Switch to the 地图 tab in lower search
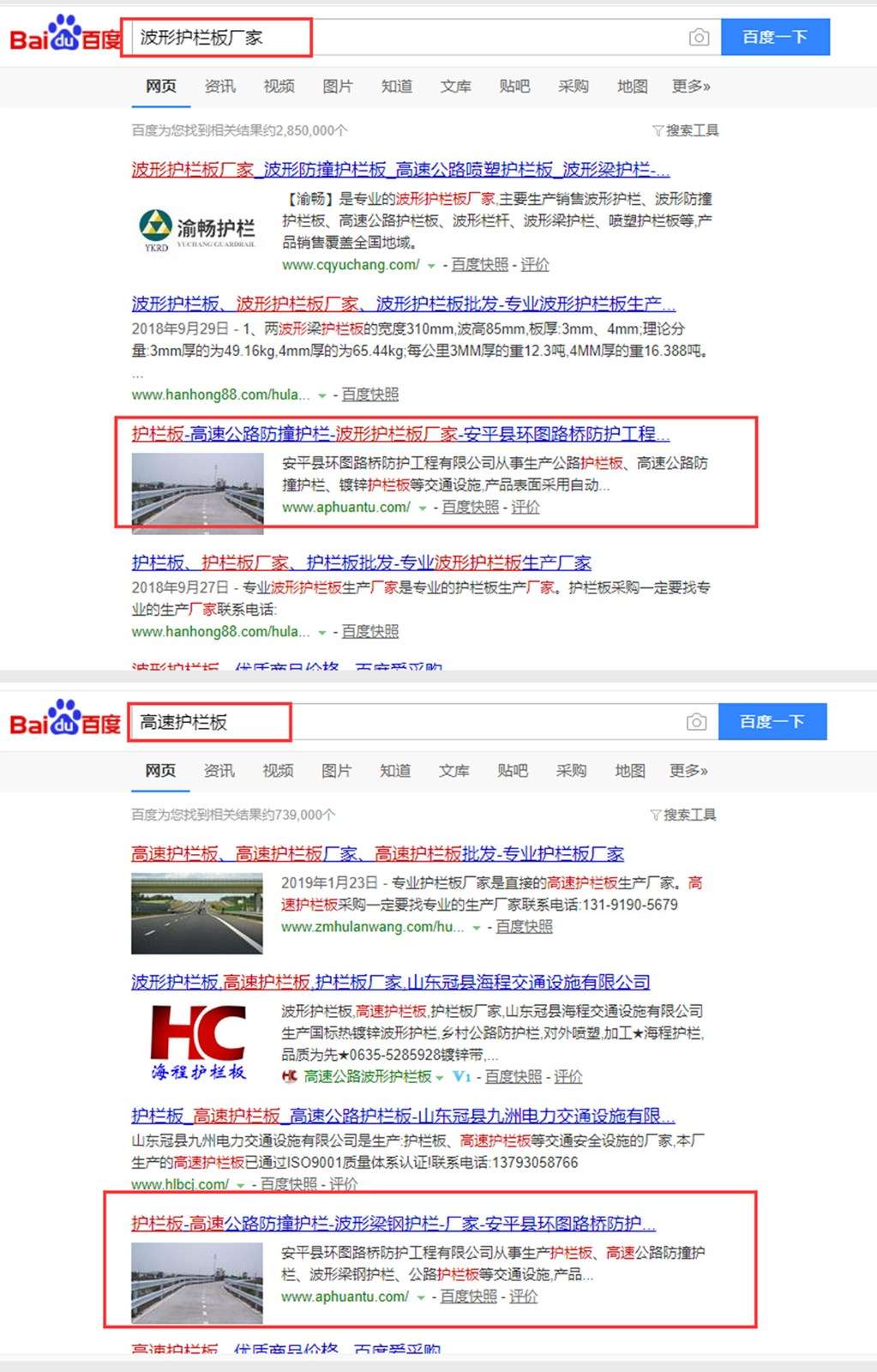Viewport: 877px width, 1372px height. [630, 771]
